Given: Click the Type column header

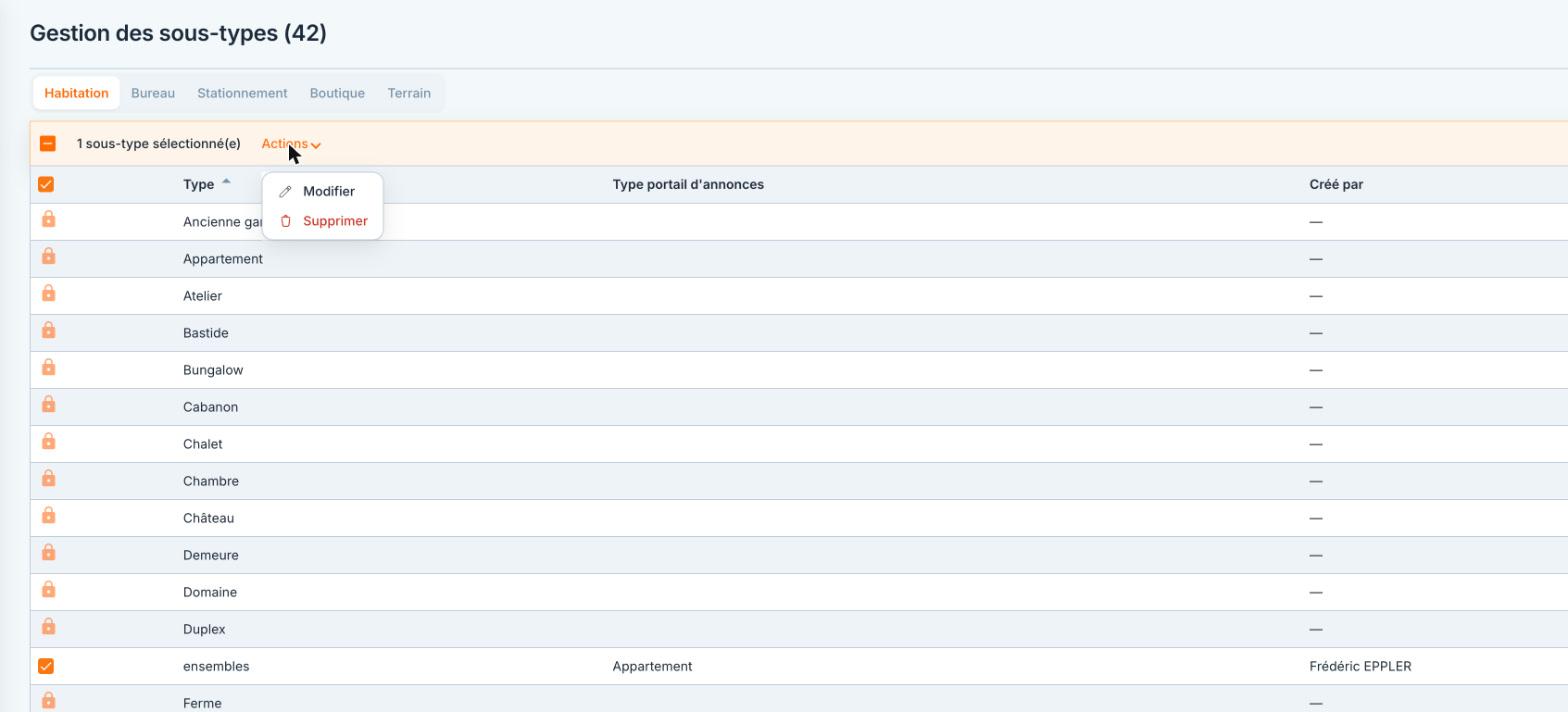Looking at the screenshot, I should [199, 184].
